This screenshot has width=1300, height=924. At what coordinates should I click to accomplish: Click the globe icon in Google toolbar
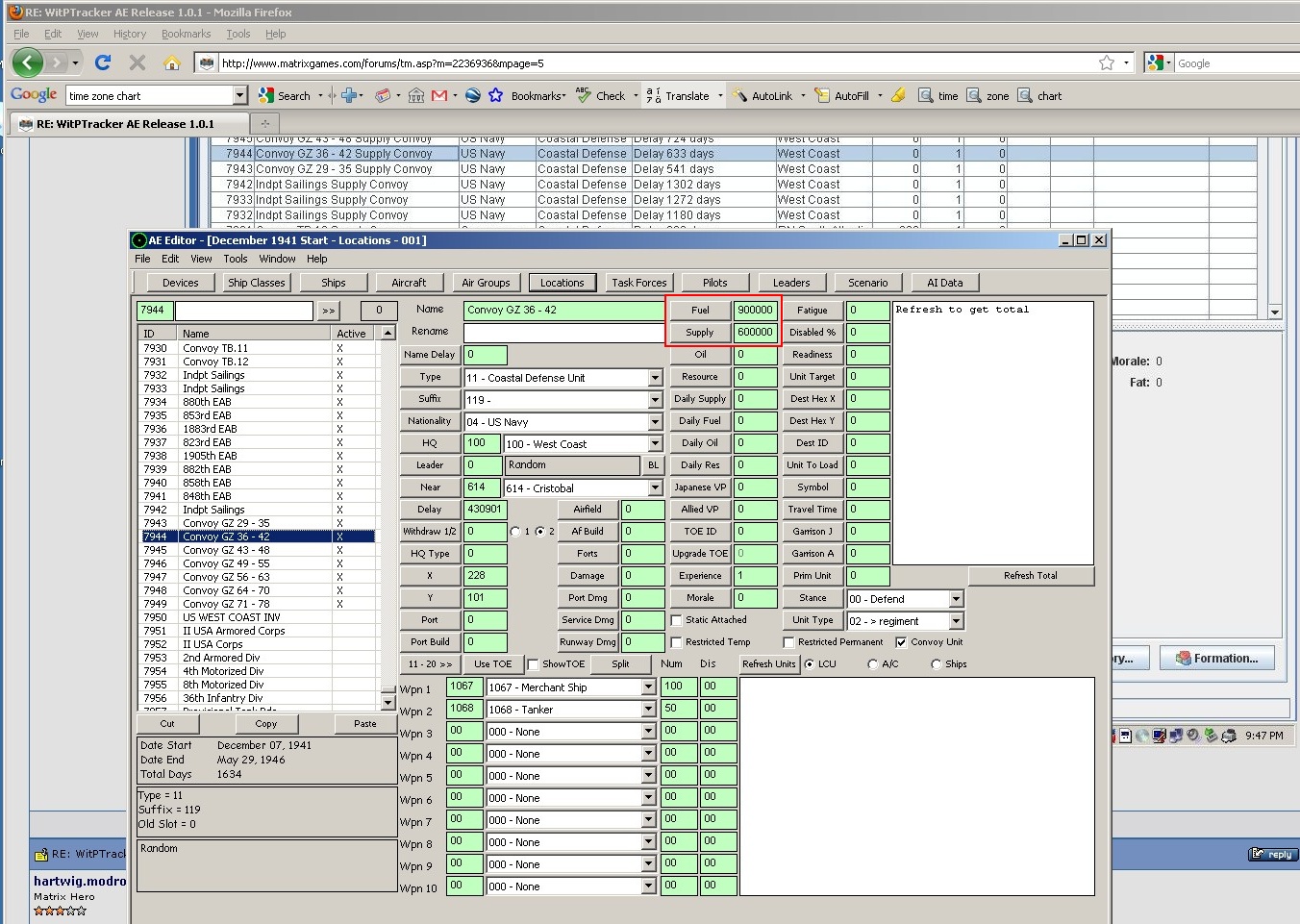point(473,96)
